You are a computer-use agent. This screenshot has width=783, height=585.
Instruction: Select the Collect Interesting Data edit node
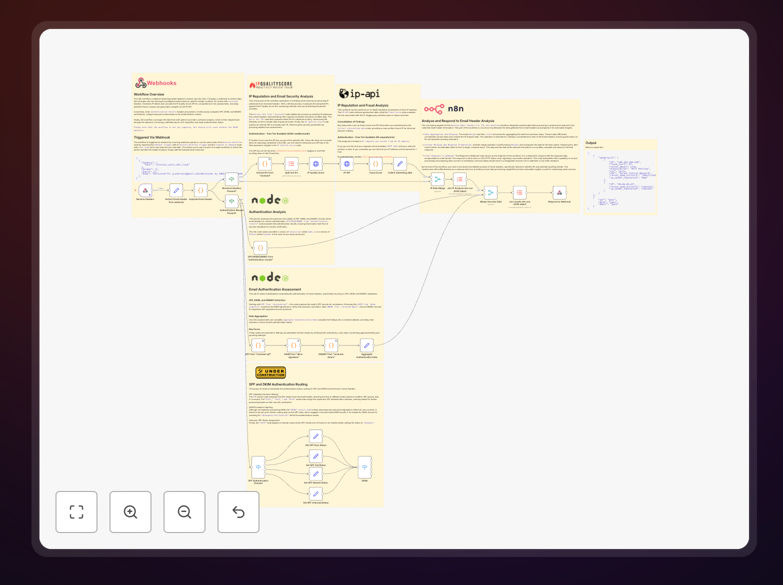click(400, 164)
